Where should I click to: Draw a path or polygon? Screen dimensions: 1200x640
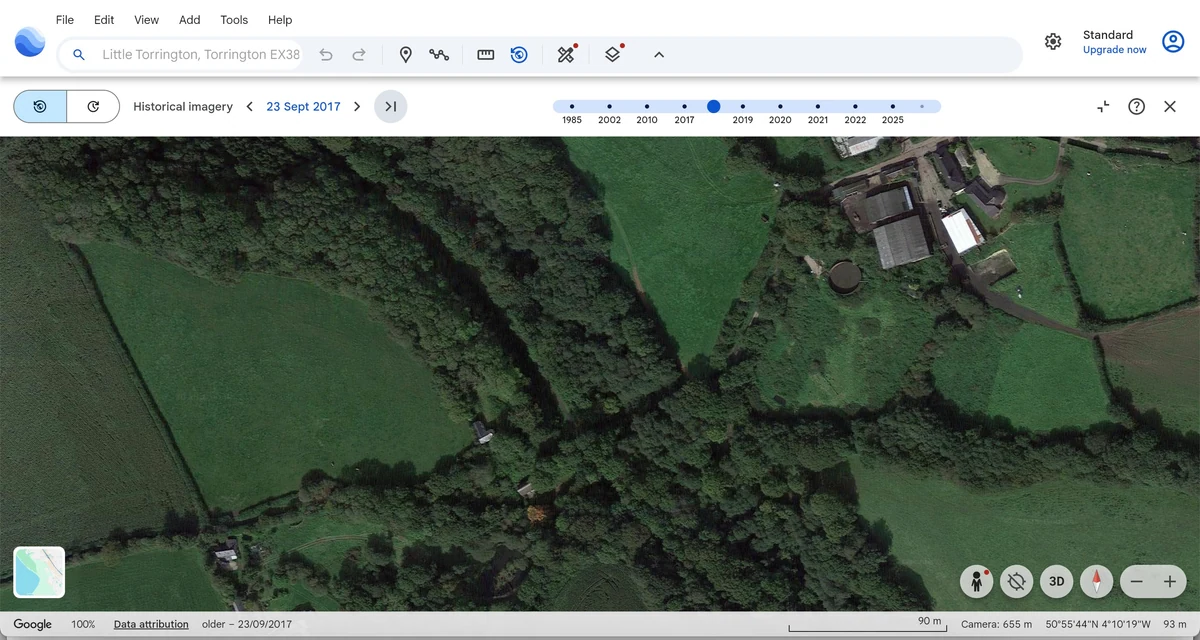tap(439, 55)
